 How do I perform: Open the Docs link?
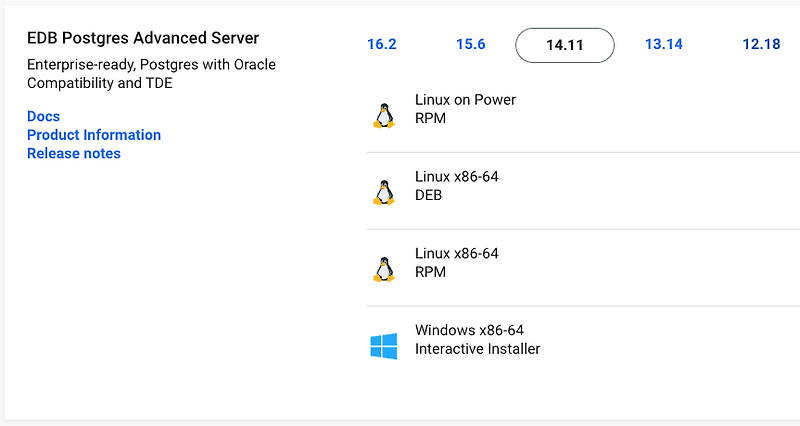pyautogui.click(x=43, y=117)
